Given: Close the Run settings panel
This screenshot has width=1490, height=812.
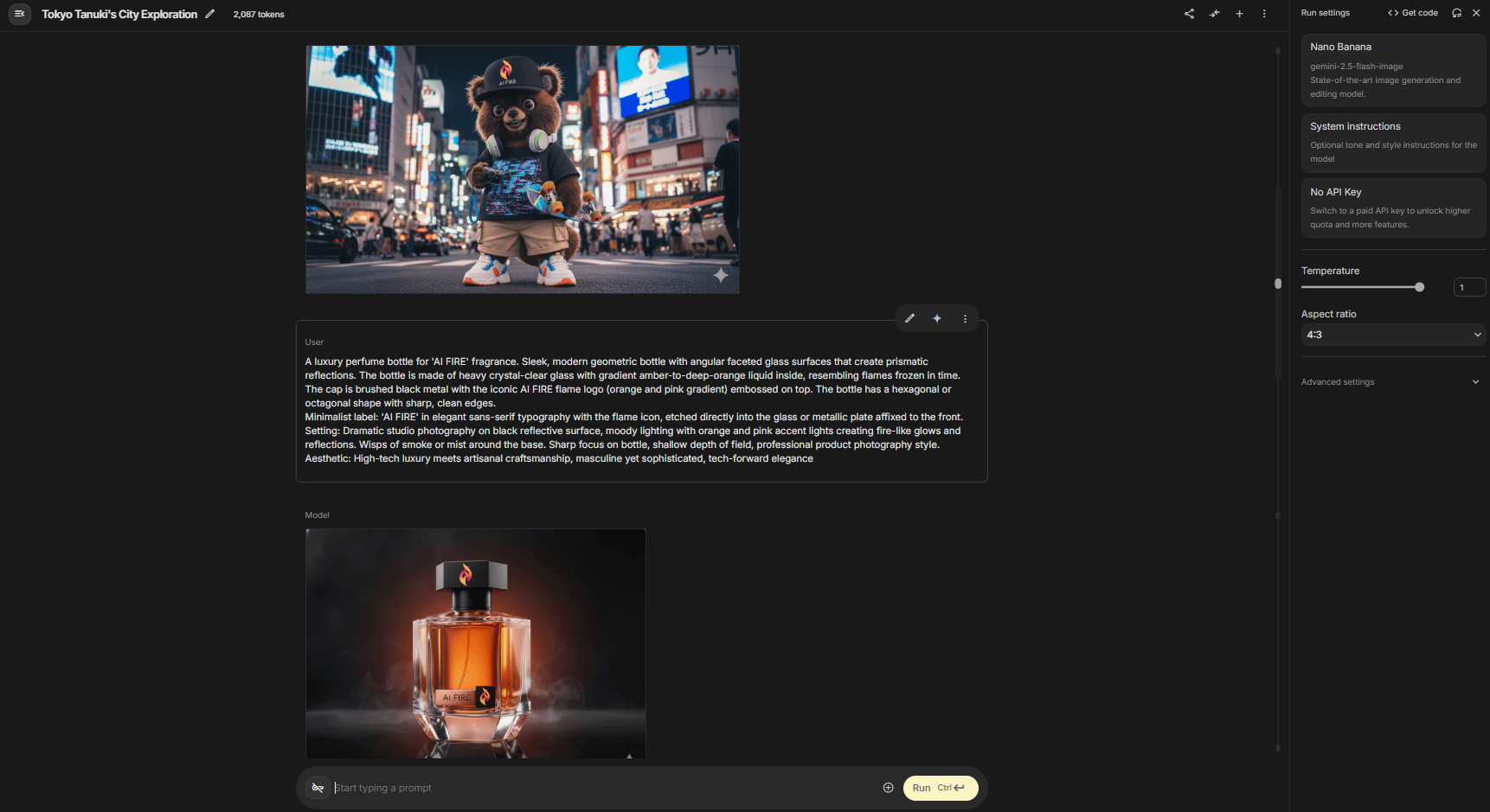Looking at the screenshot, I should (1476, 13).
